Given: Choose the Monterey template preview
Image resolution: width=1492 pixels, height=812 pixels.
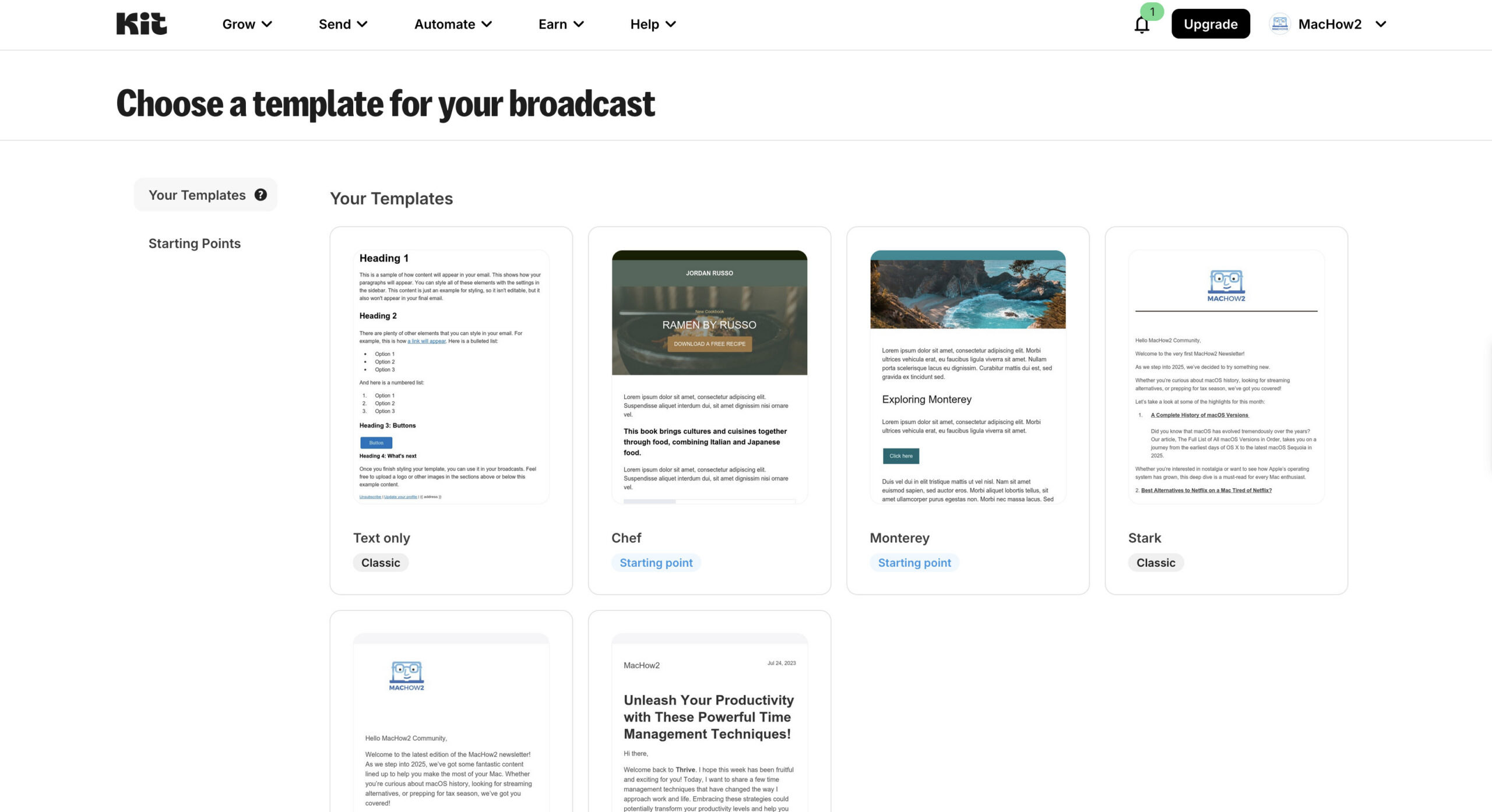Looking at the screenshot, I should pos(967,377).
